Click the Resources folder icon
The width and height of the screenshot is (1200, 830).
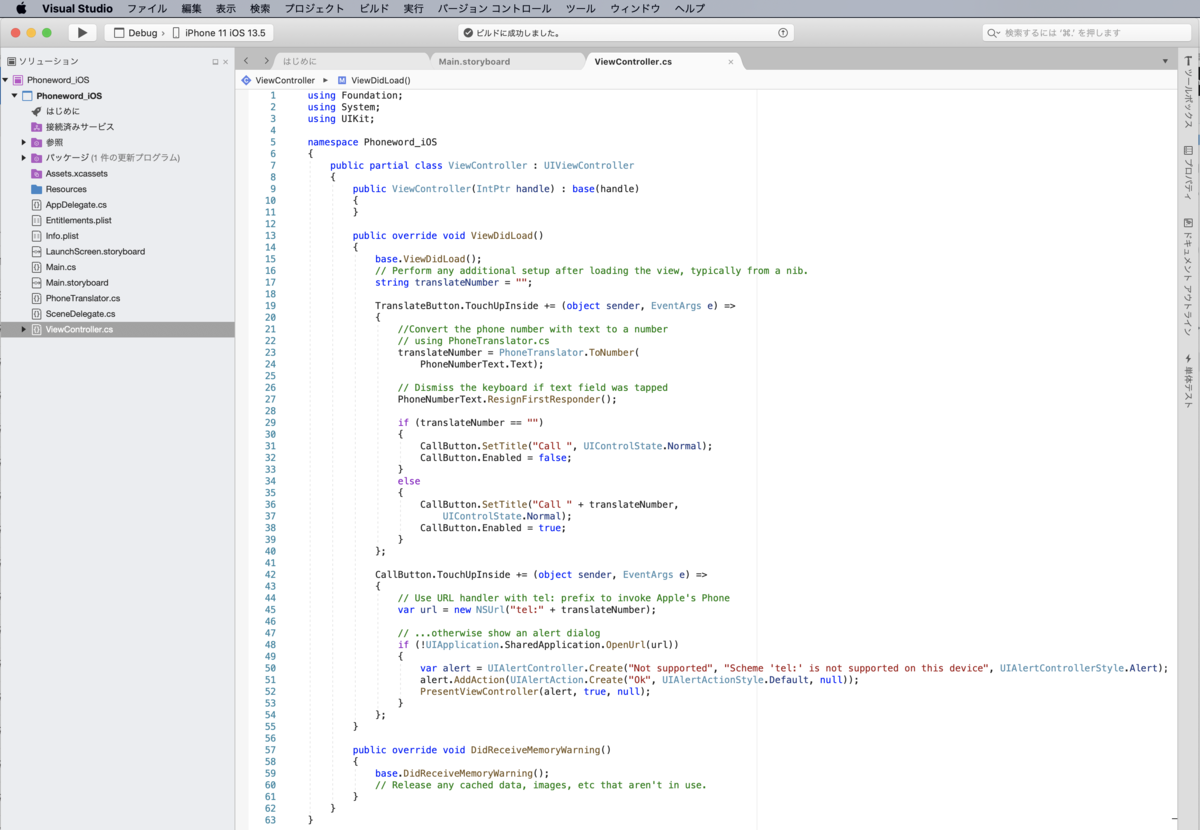[x=36, y=189]
